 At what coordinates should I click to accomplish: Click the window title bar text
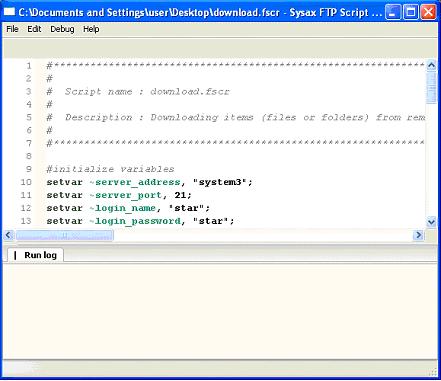(200, 12)
